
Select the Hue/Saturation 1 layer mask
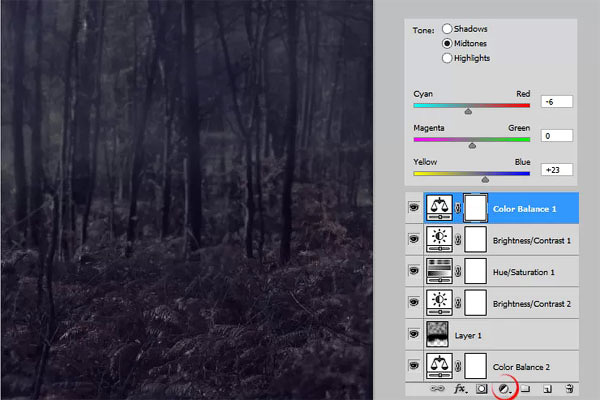coord(476,271)
